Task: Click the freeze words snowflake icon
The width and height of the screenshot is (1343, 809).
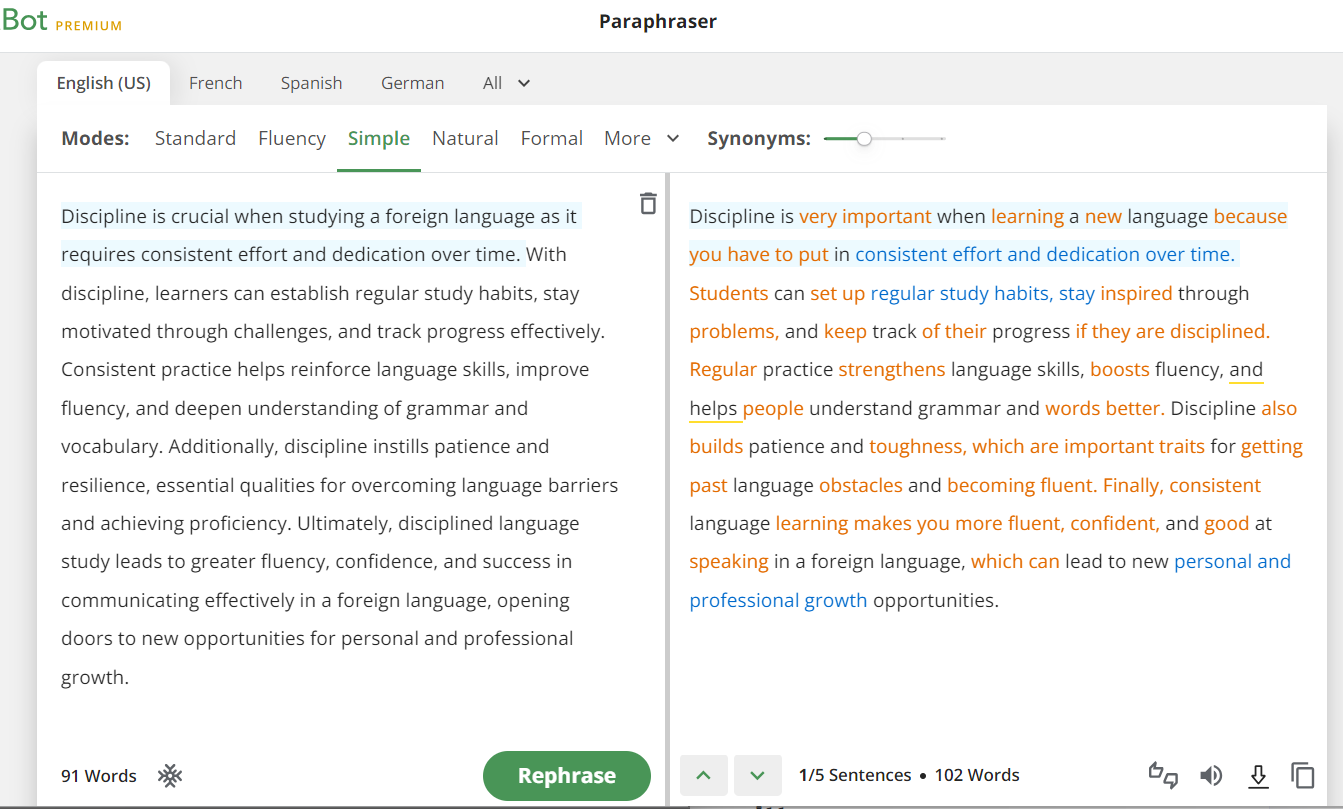Action: tap(170, 776)
